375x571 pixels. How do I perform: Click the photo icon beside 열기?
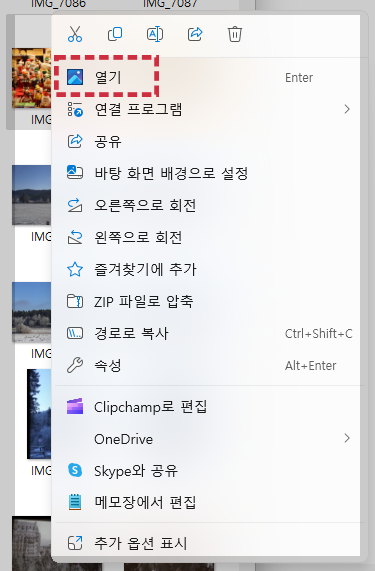coord(75,77)
